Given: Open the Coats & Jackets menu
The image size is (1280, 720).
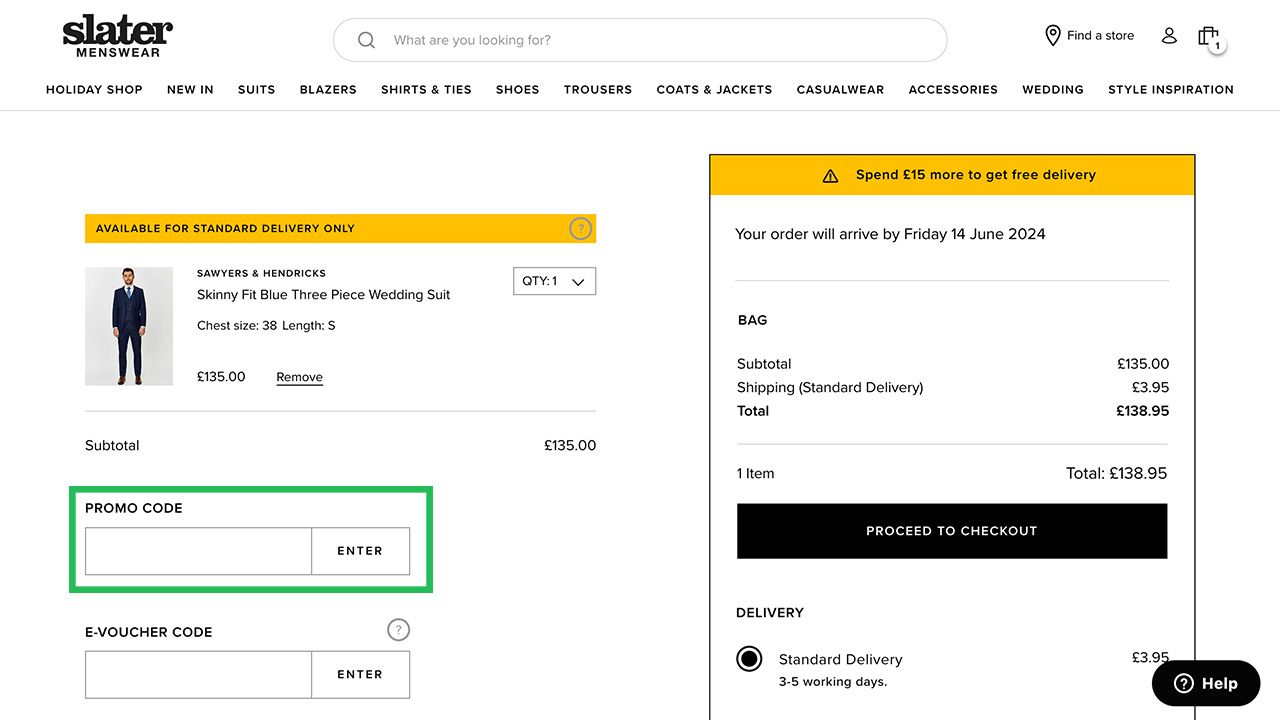Looking at the screenshot, I should (714, 90).
